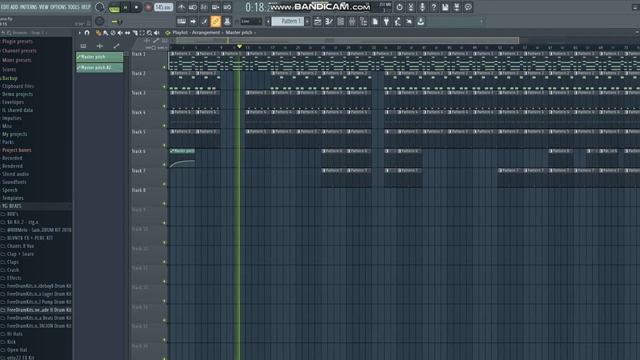The height and width of the screenshot is (360, 640).
Task: Click the microphone one-click recording icon
Action: tap(422, 7)
